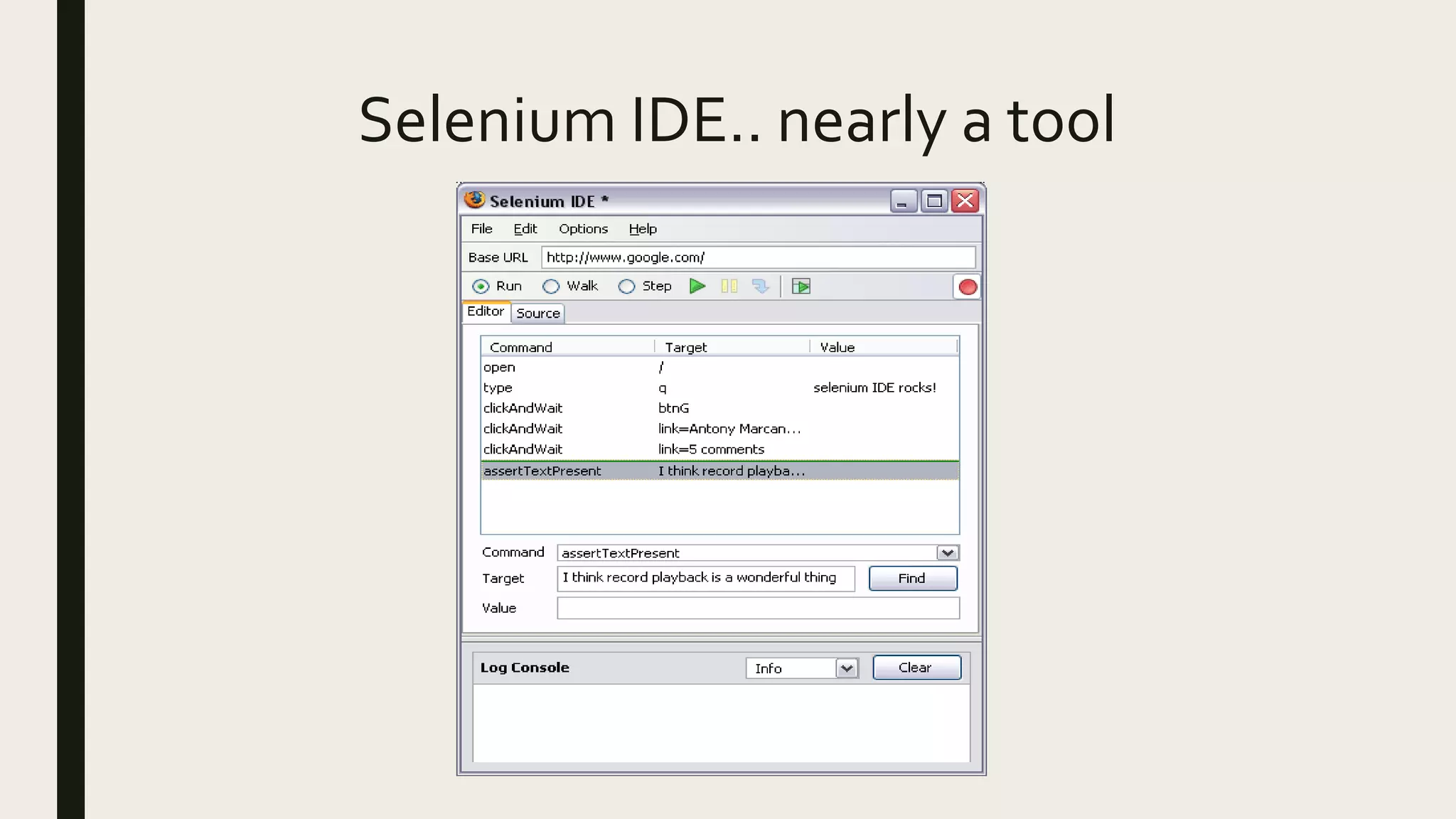Toggle the red Record button
Image resolution: width=1456 pixels, height=819 pixels.
967,287
